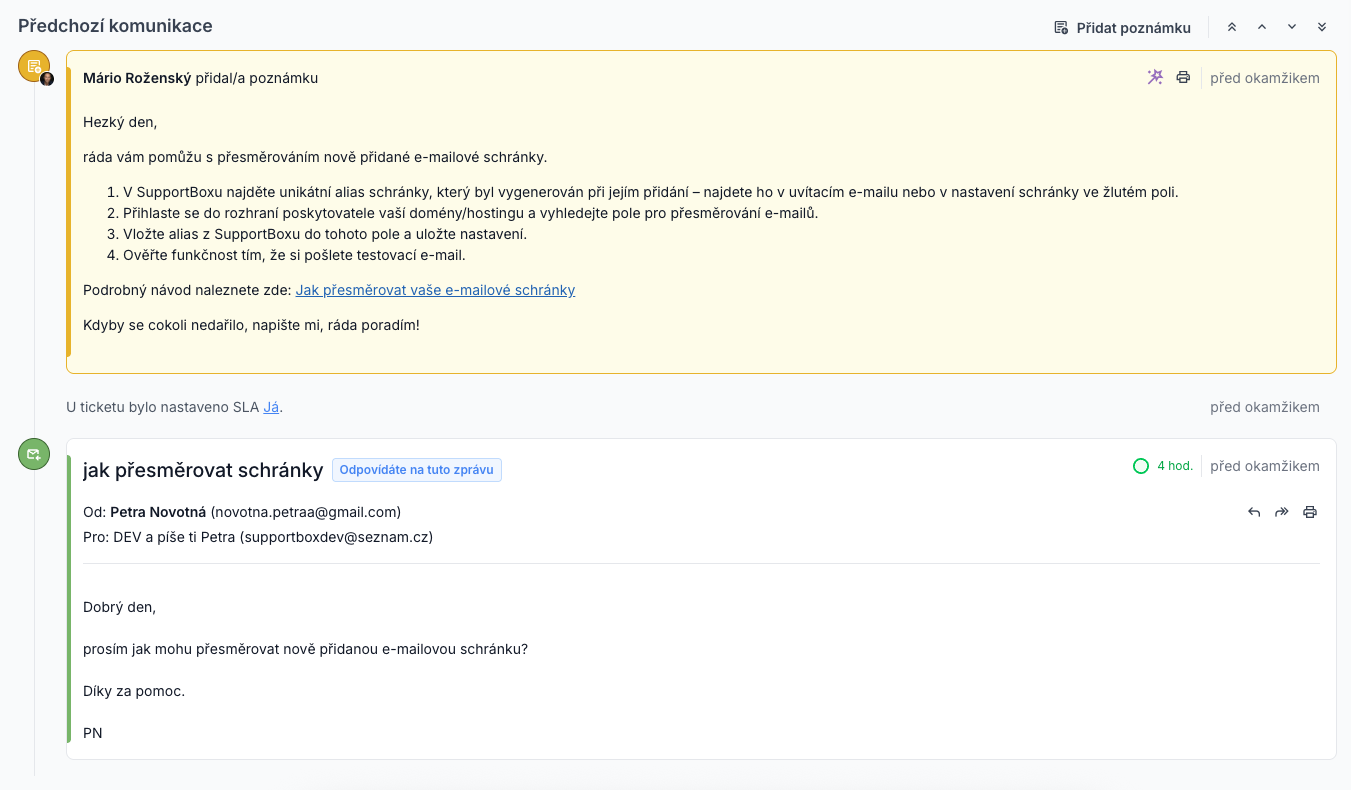
Task: Click the green incoming email icon on the timeline
Action: click(34, 454)
